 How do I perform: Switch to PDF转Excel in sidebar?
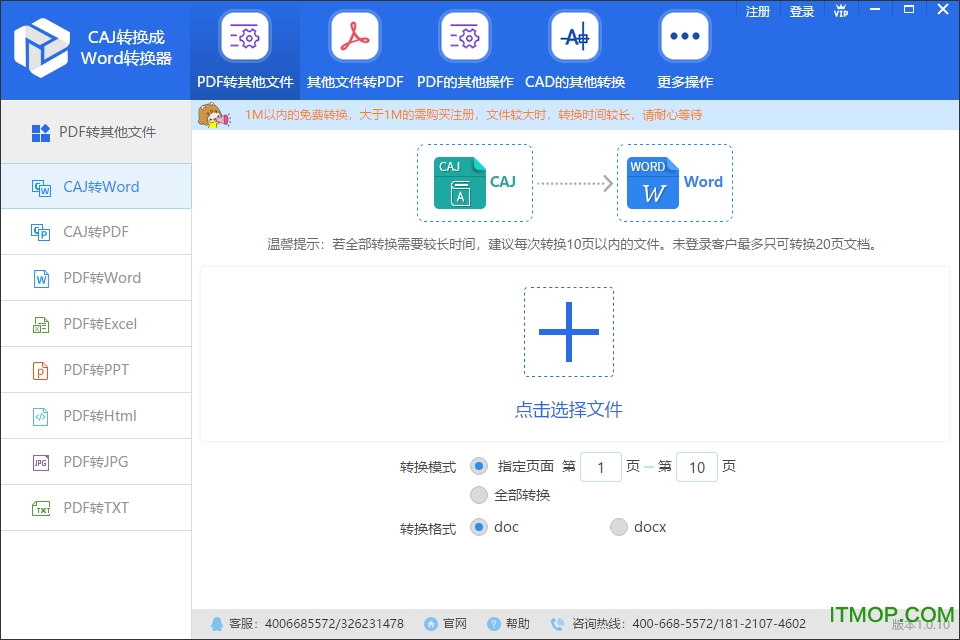(x=96, y=324)
